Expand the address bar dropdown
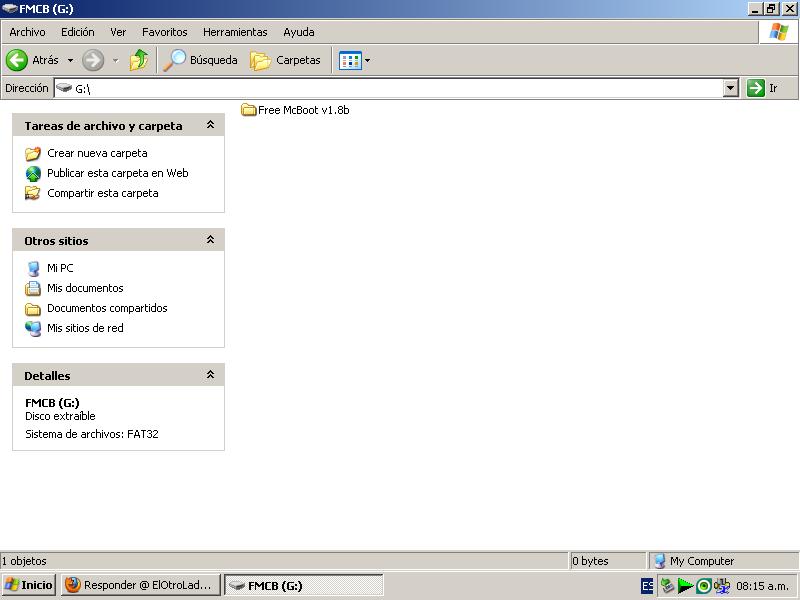The image size is (800, 600). [730, 88]
